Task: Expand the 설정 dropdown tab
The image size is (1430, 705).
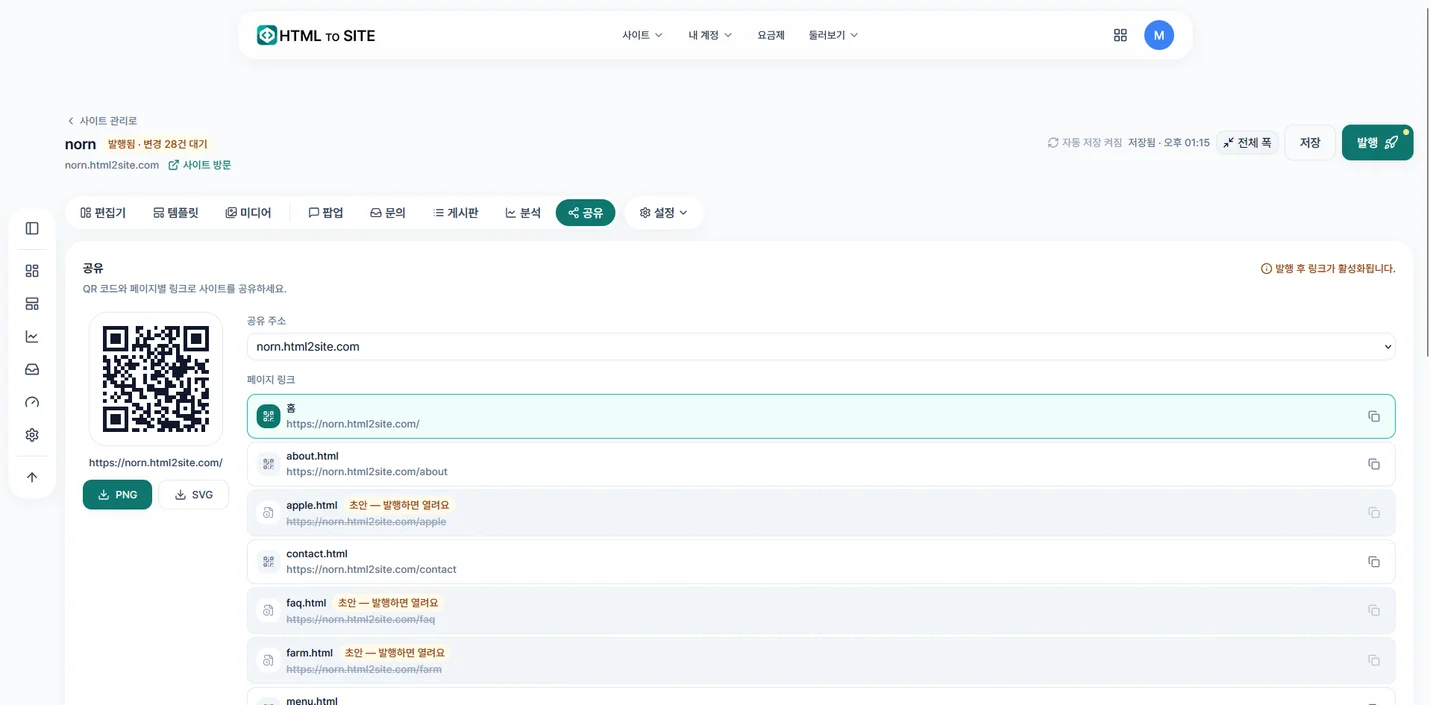Action: pyautogui.click(x=664, y=213)
